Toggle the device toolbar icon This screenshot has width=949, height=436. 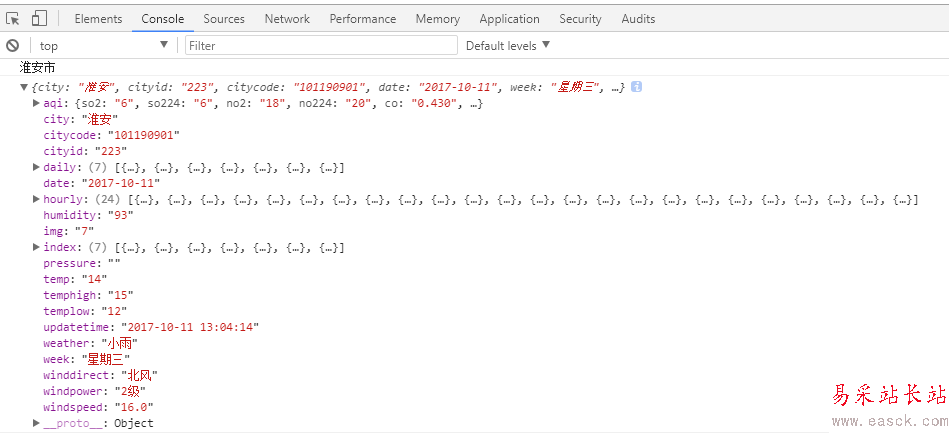pos(39,19)
